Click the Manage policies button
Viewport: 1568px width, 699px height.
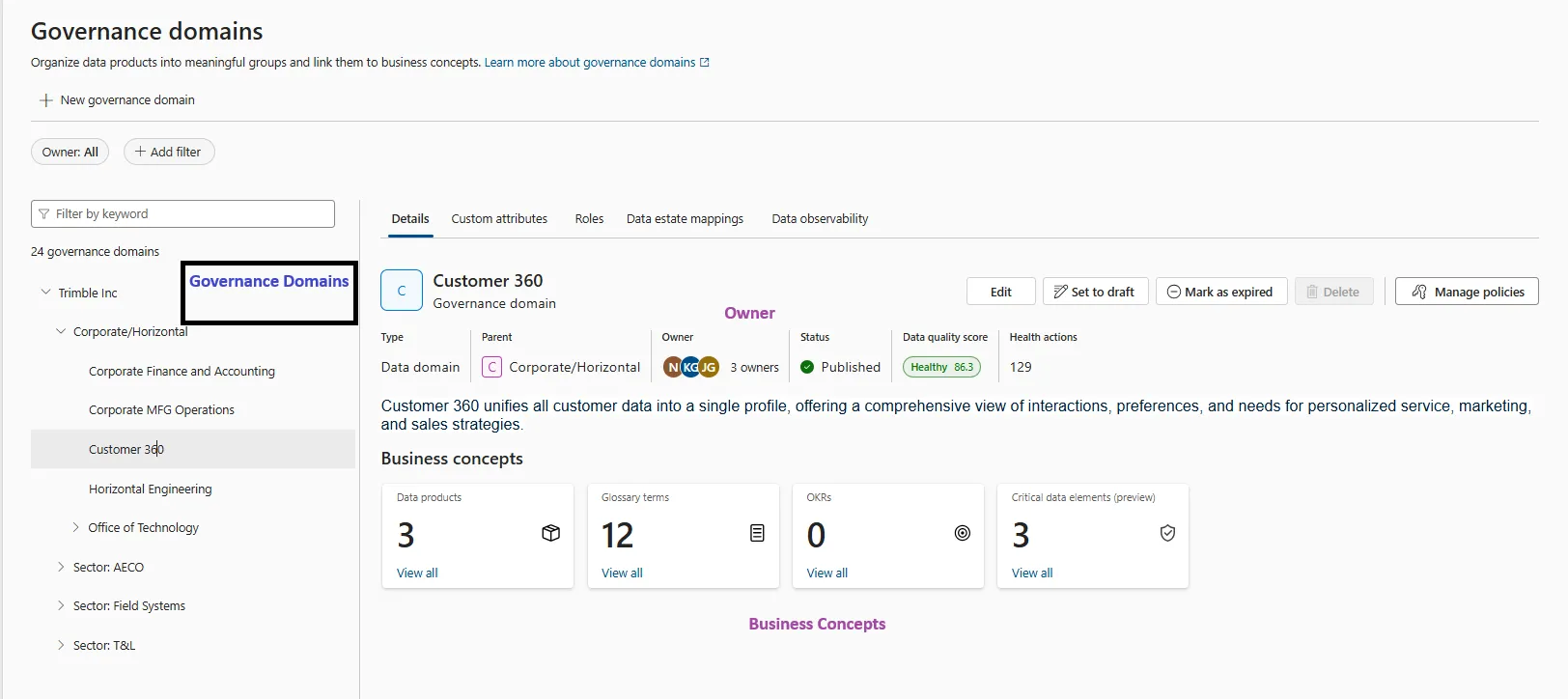click(x=1467, y=292)
